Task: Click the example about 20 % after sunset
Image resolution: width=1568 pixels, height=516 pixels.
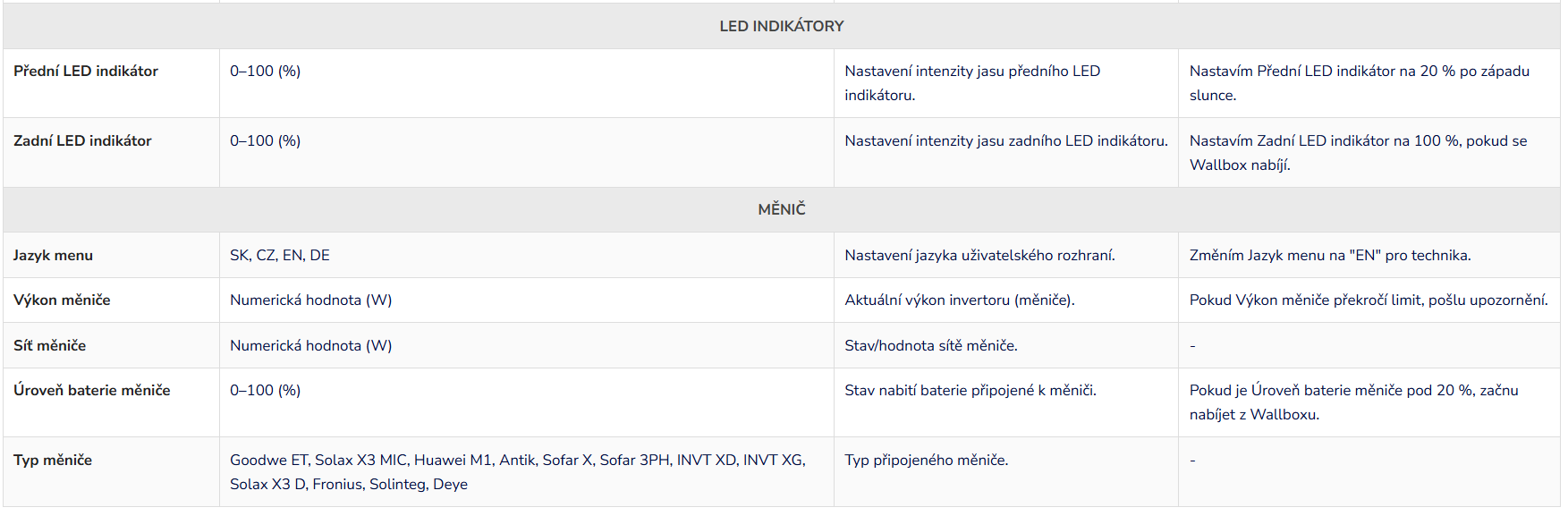Action: (1358, 82)
